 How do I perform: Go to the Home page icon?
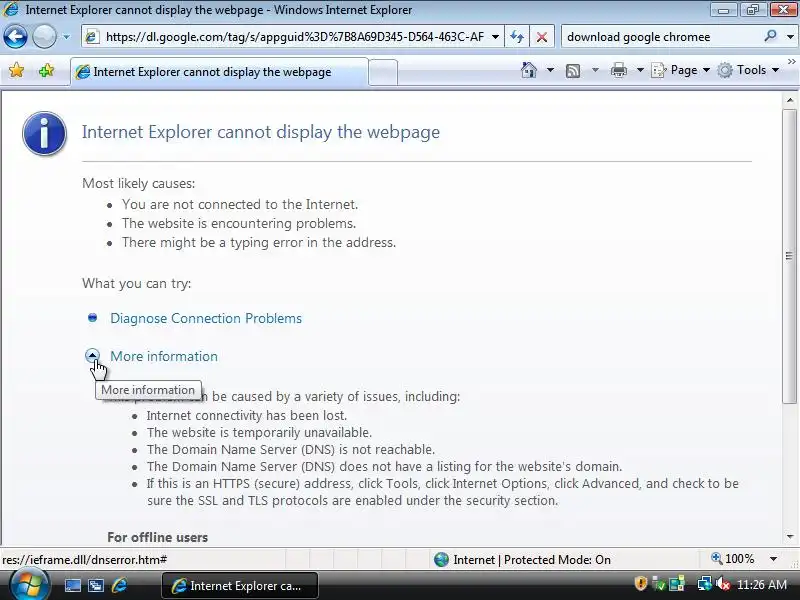pyautogui.click(x=529, y=70)
